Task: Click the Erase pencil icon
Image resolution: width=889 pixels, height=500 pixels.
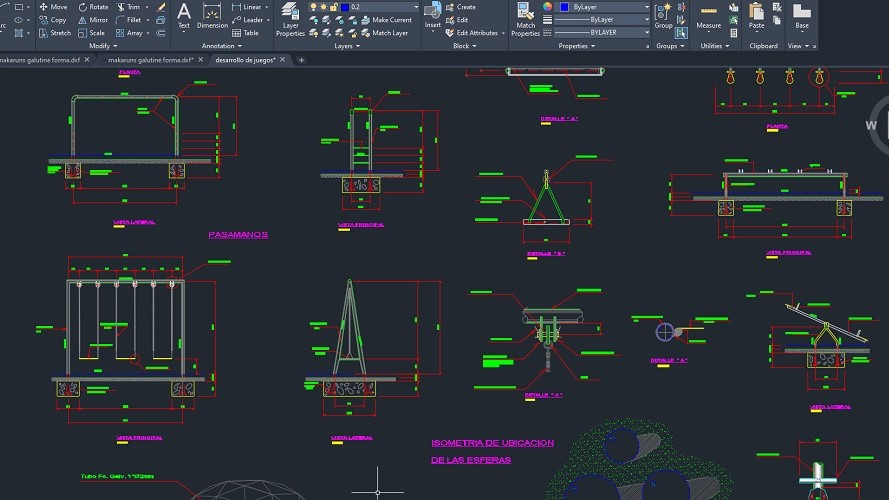Action: 161,7
